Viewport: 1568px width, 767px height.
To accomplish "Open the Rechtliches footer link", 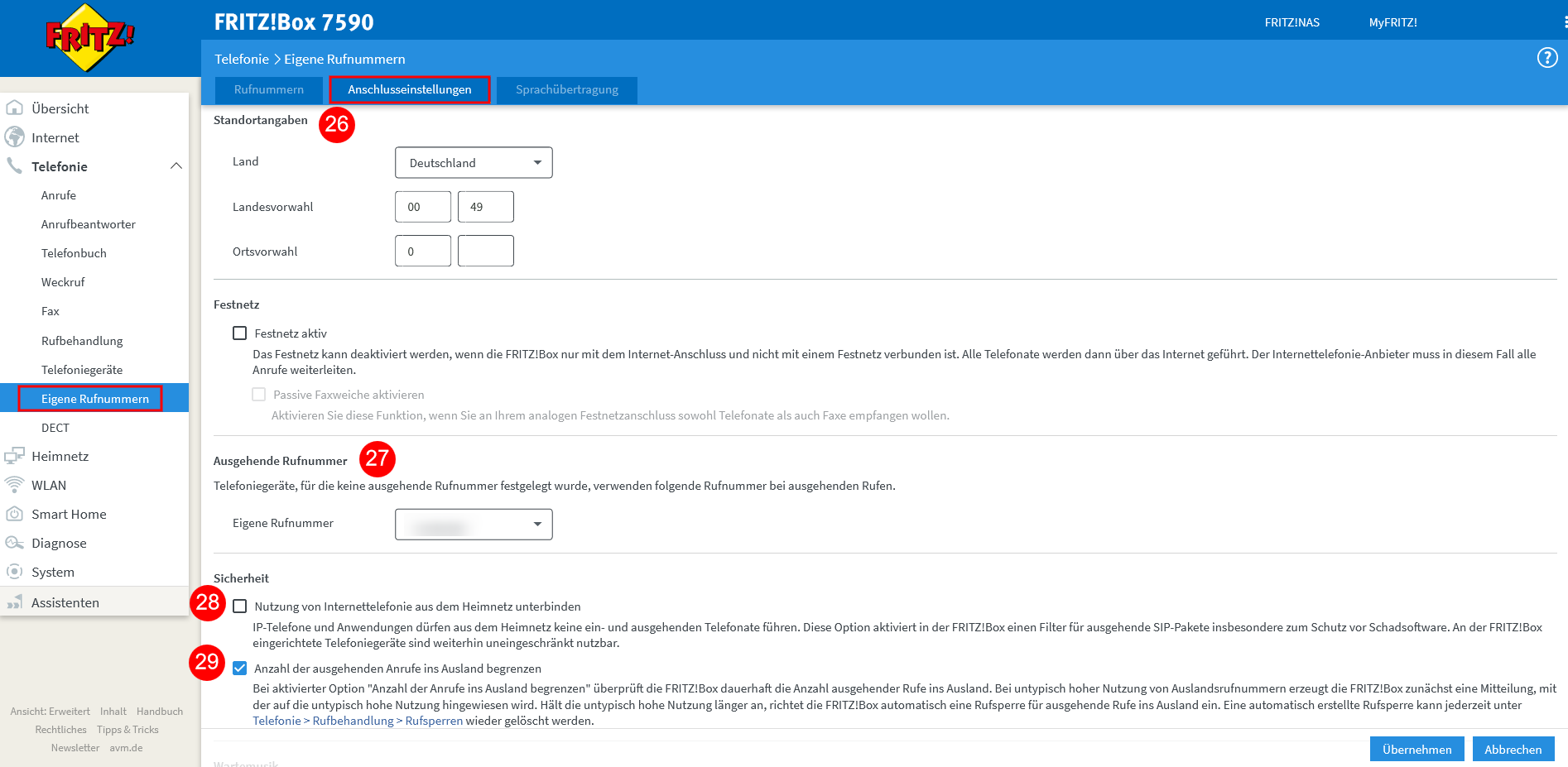I will 60,730.
